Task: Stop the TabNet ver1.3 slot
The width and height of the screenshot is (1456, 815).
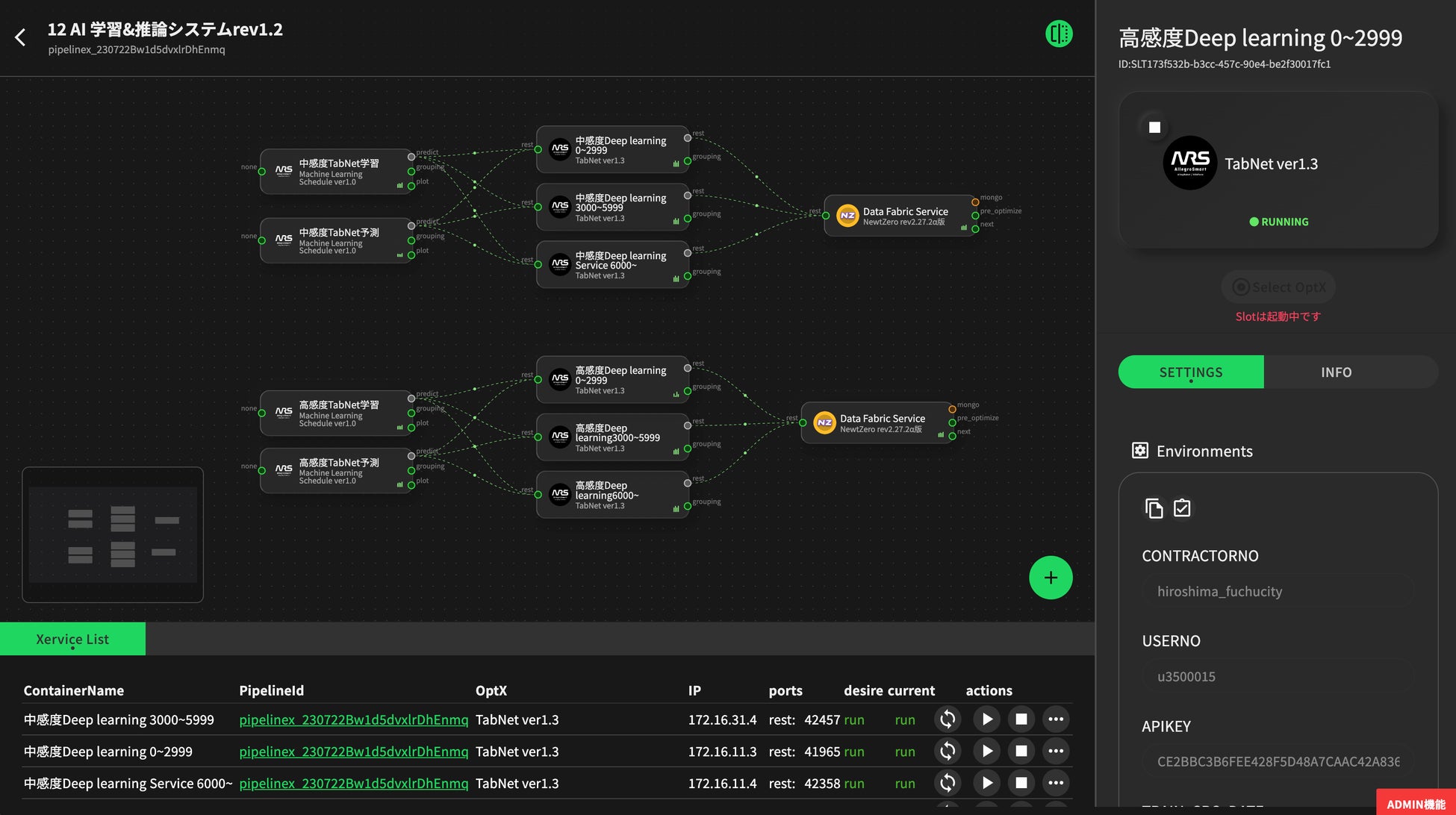Action: [x=1154, y=128]
